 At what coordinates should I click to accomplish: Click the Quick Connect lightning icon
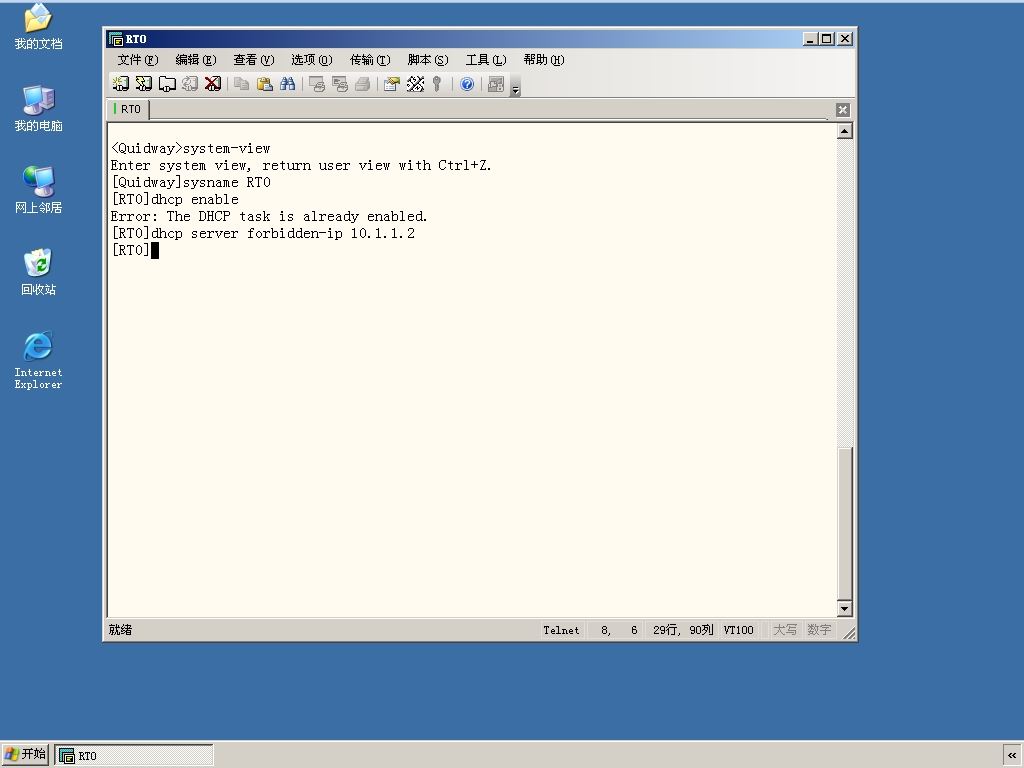click(x=144, y=84)
